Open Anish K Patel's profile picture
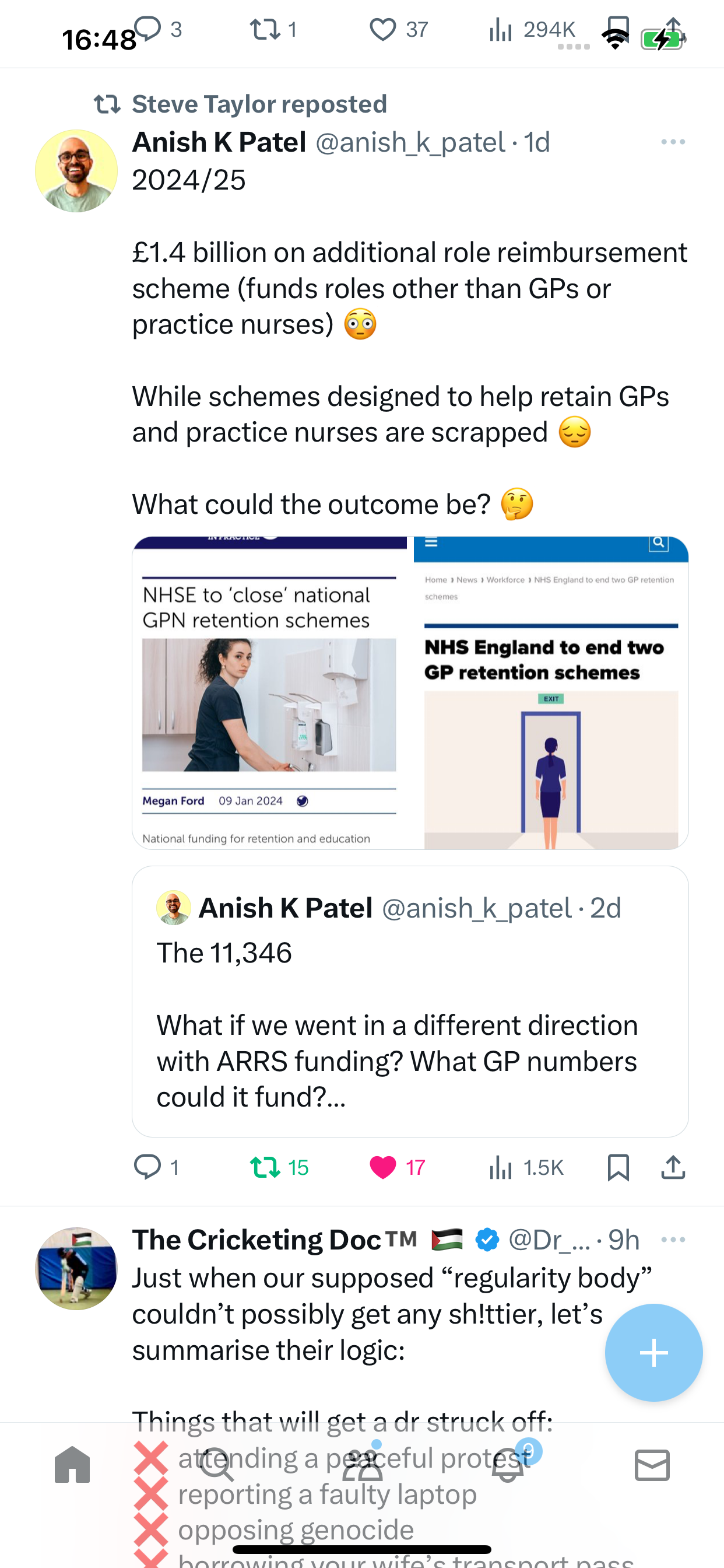The height and width of the screenshot is (1568, 724). click(76, 170)
